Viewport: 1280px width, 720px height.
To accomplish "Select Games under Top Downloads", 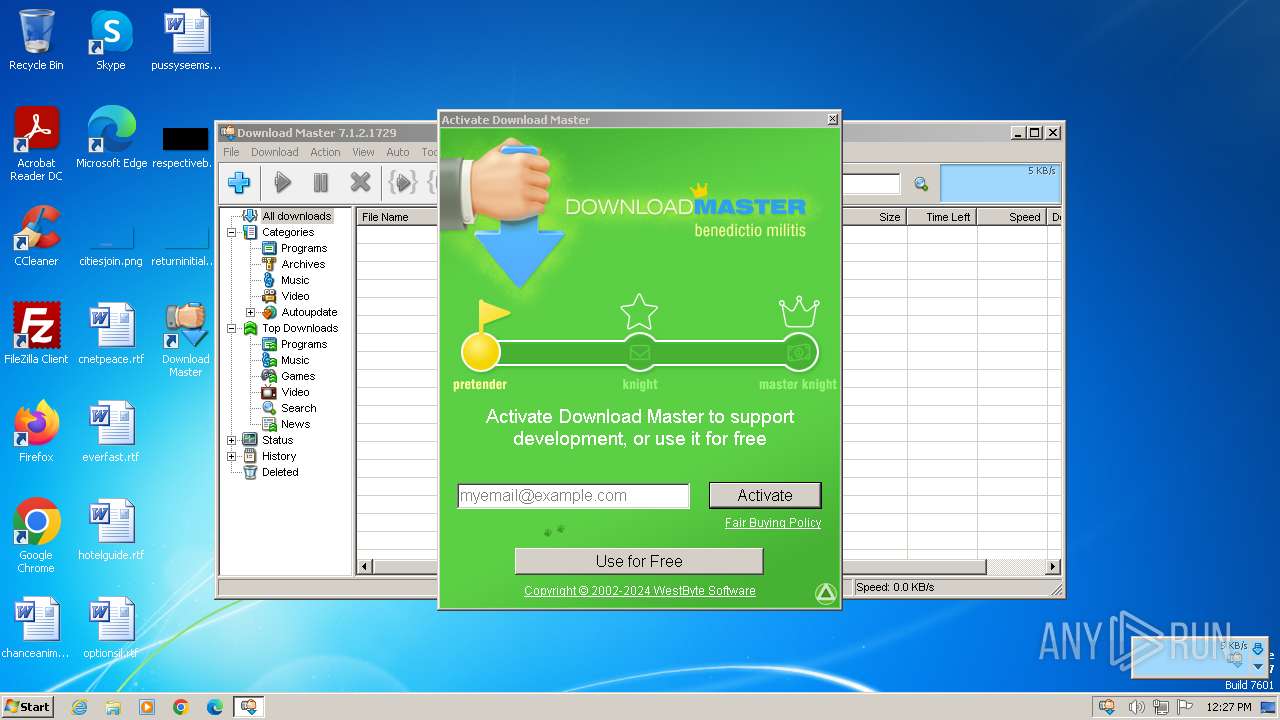I will pyautogui.click(x=298, y=376).
